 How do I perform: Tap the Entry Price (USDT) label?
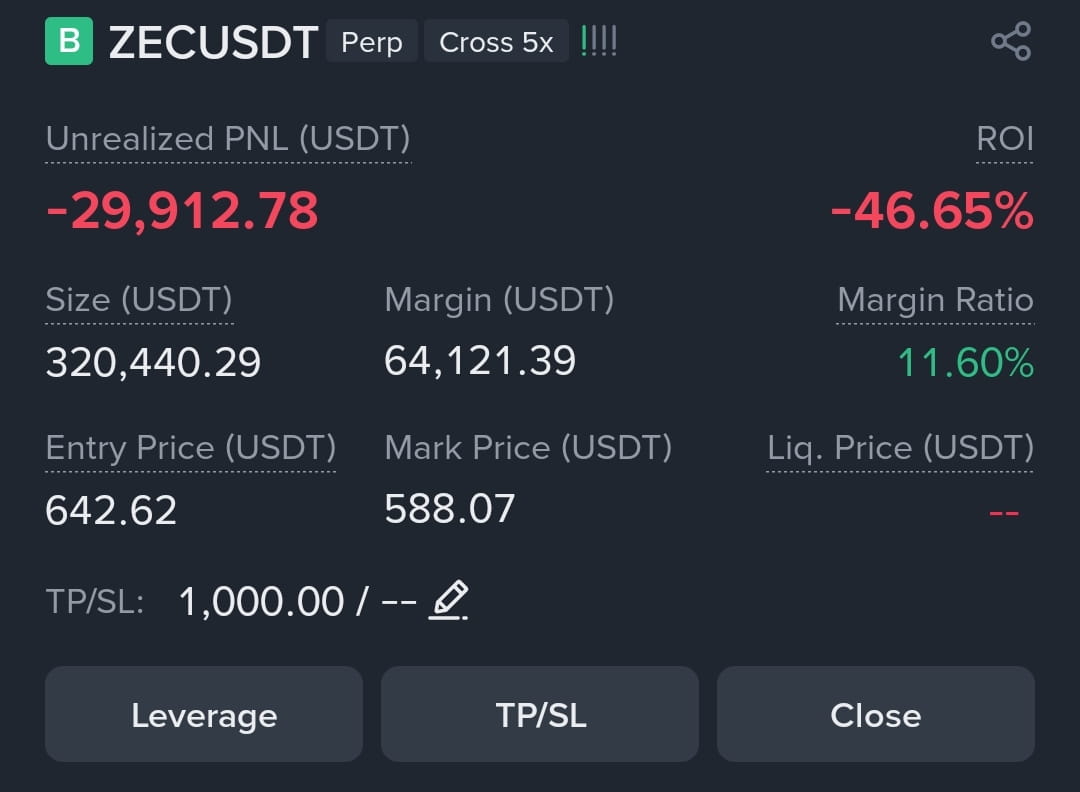[x=191, y=449]
